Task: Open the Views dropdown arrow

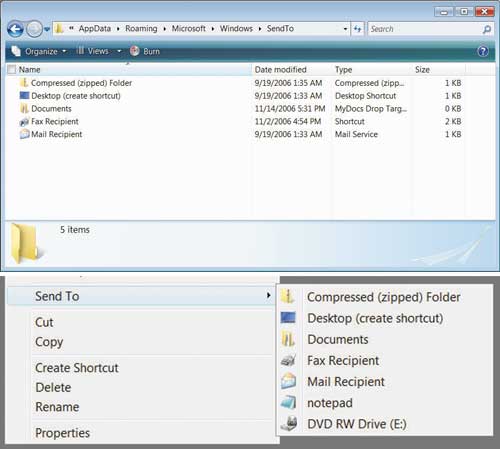Action: click(x=119, y=51)
